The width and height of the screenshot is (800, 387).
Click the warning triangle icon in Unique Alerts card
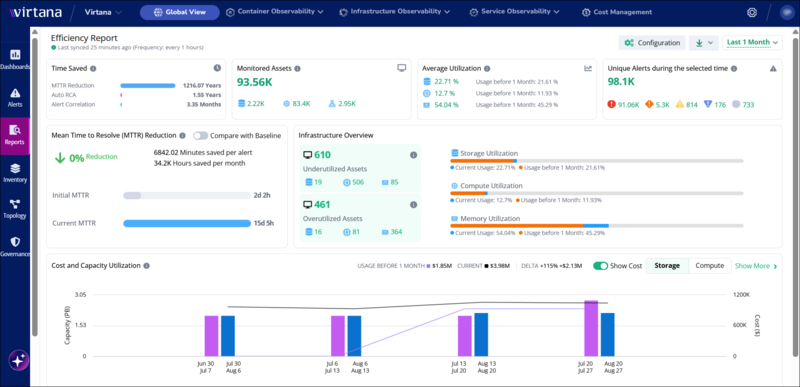[x=773, y=68]
